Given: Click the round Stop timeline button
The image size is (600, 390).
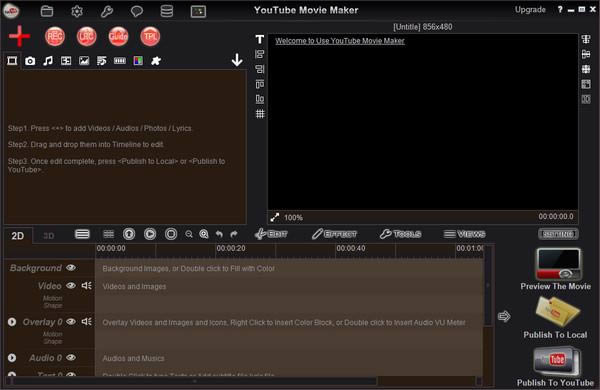Looking at the screenshot, I should (x=171, y=234).
